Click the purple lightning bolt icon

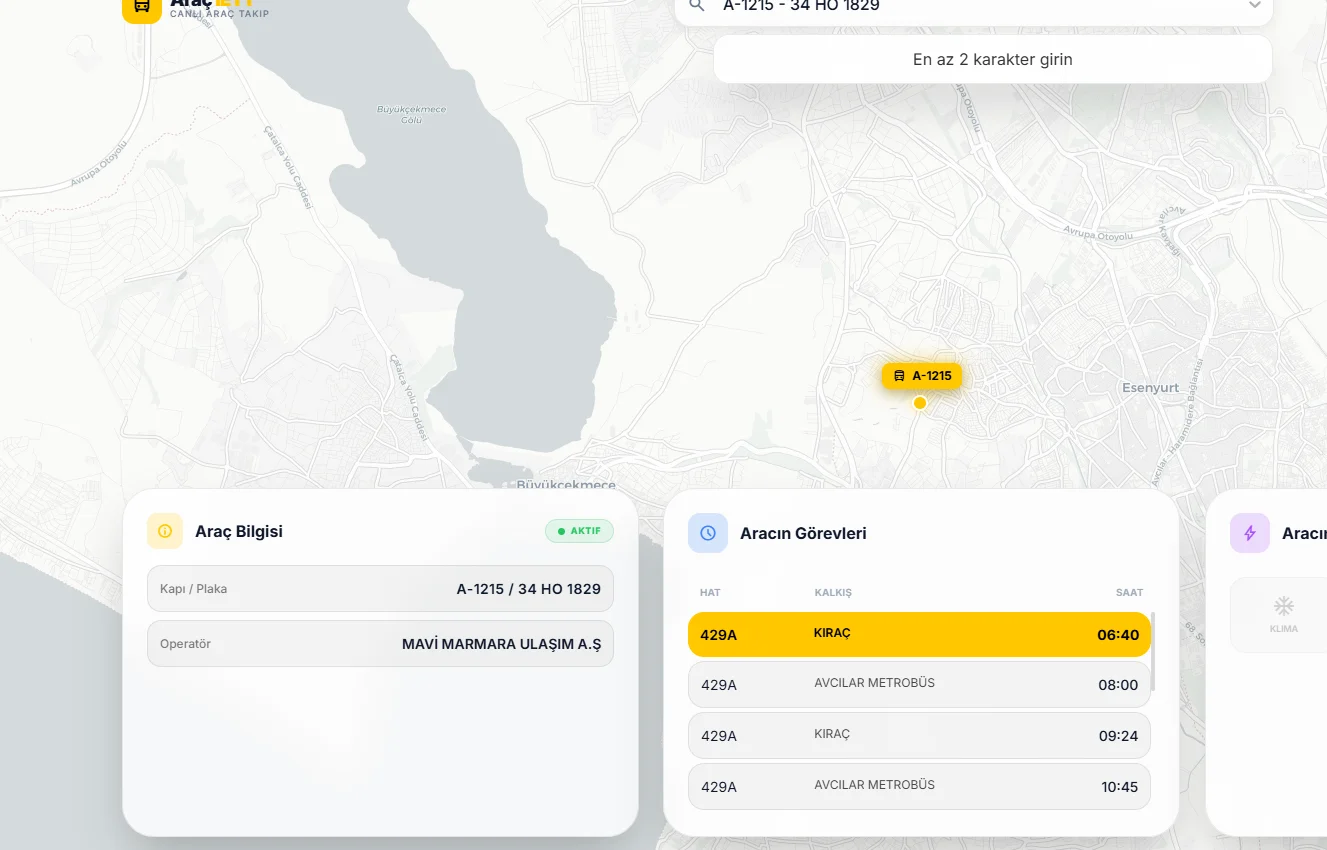click(1249, 533)
